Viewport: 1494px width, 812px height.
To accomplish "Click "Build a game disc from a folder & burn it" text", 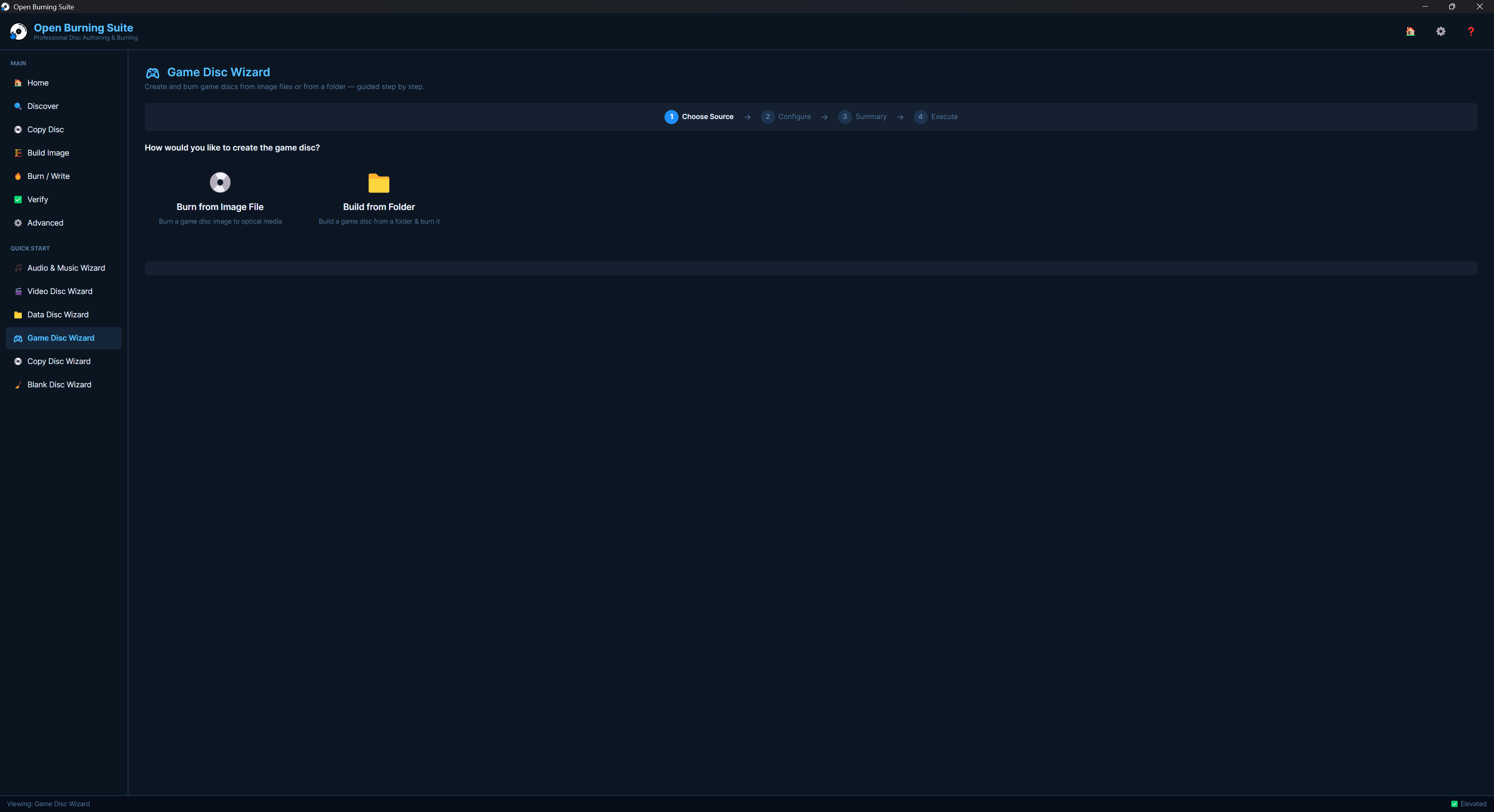I will [x=379, y=221].
